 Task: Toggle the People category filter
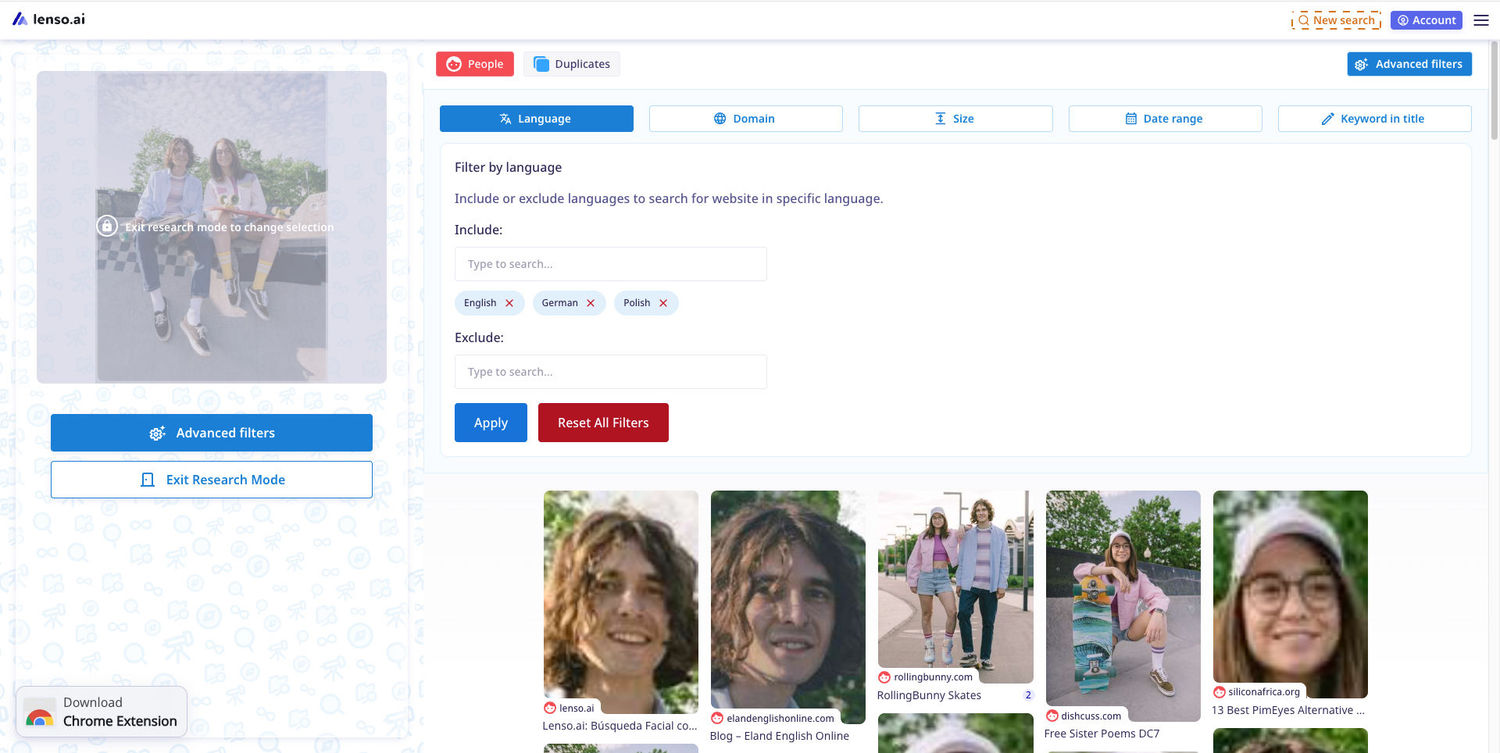tap(474, 64)
